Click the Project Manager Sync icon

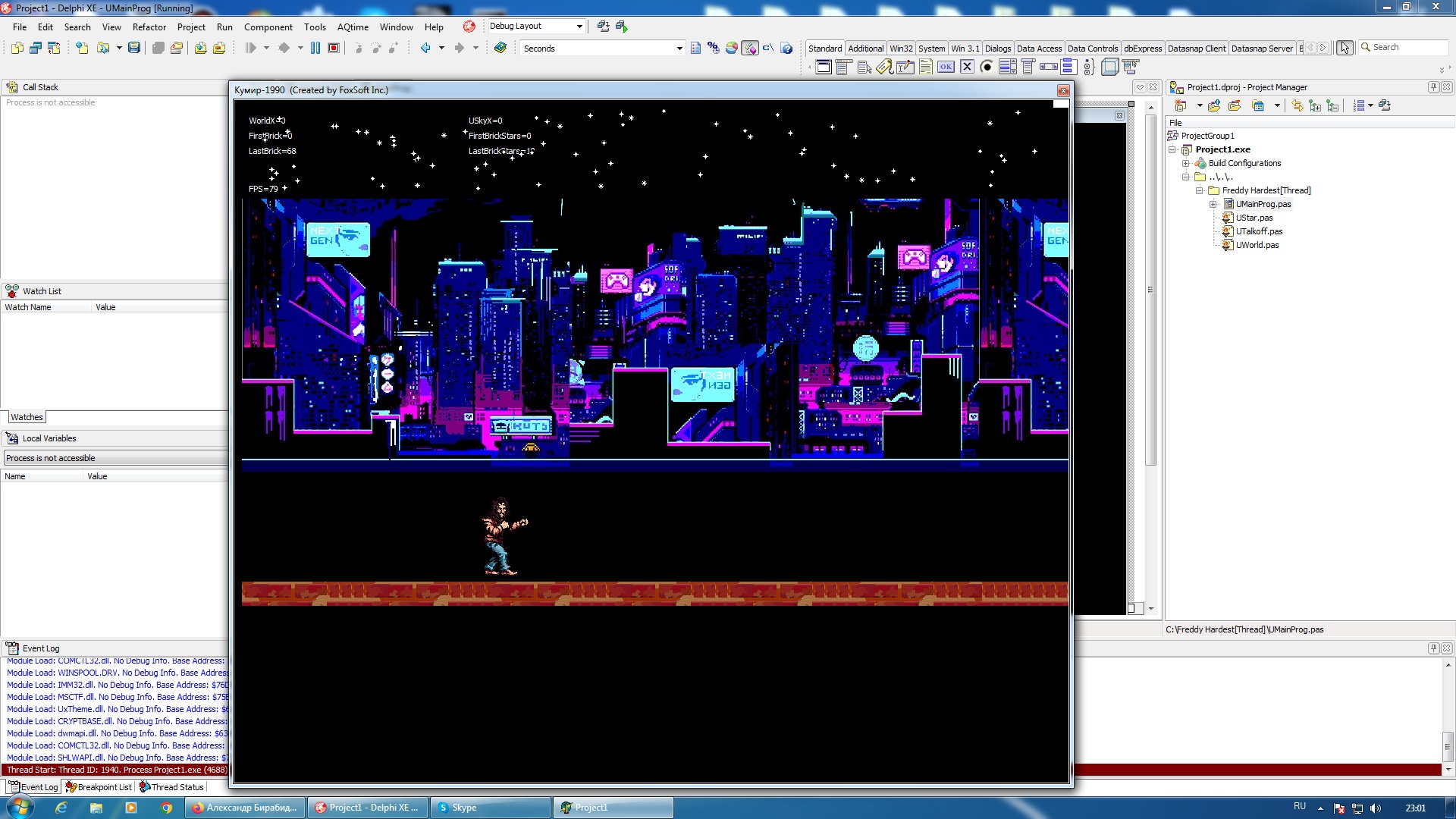click(x=1298, y=105)
